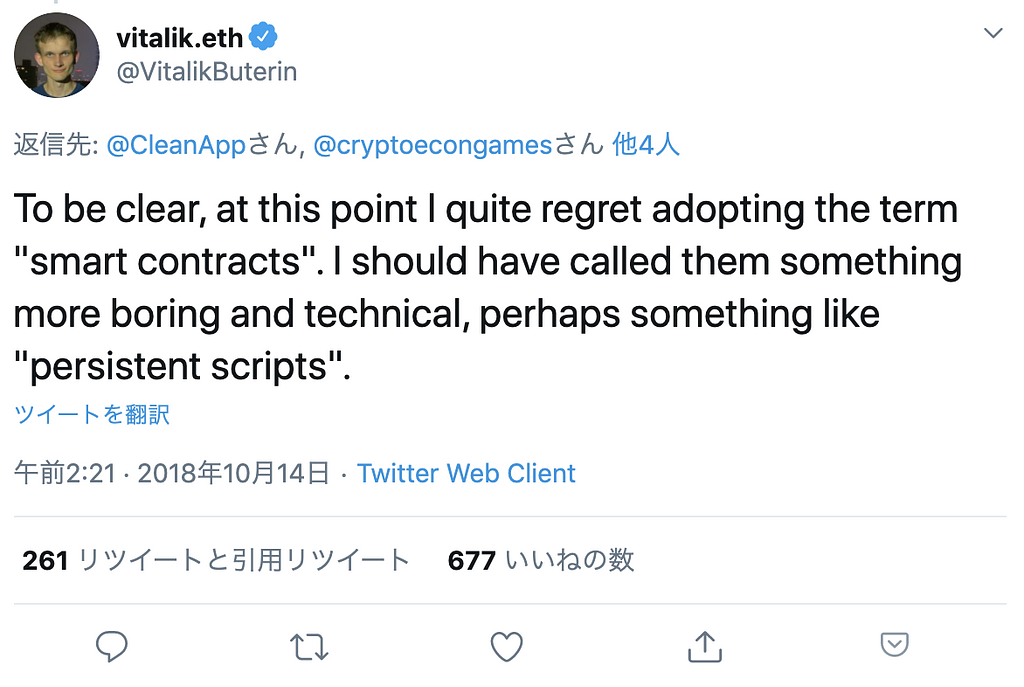Click the tweet body text
The height and width of the screenshot is (687, 1024).
click(x=487, y=288)
